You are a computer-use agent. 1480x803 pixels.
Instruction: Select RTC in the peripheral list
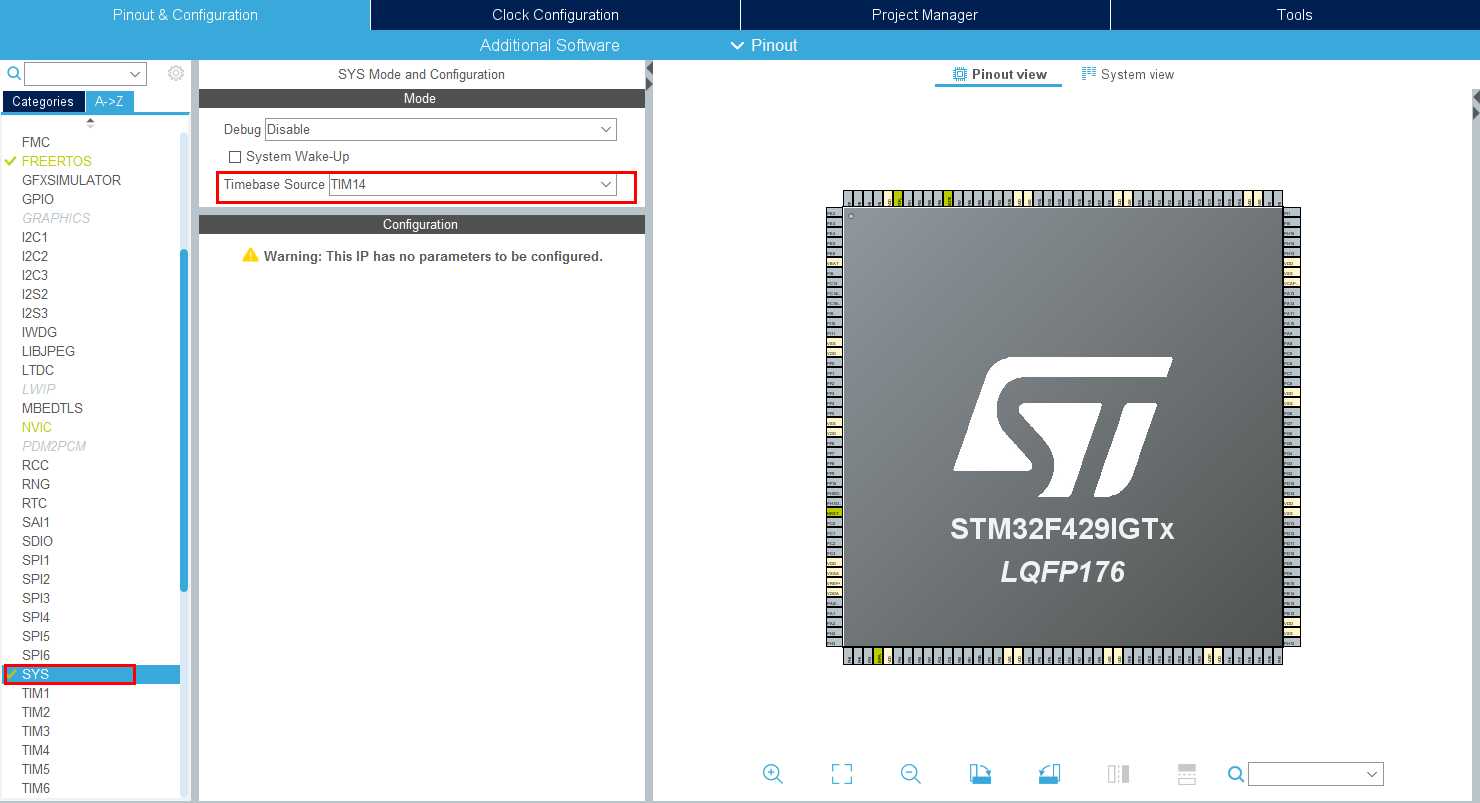34,503
